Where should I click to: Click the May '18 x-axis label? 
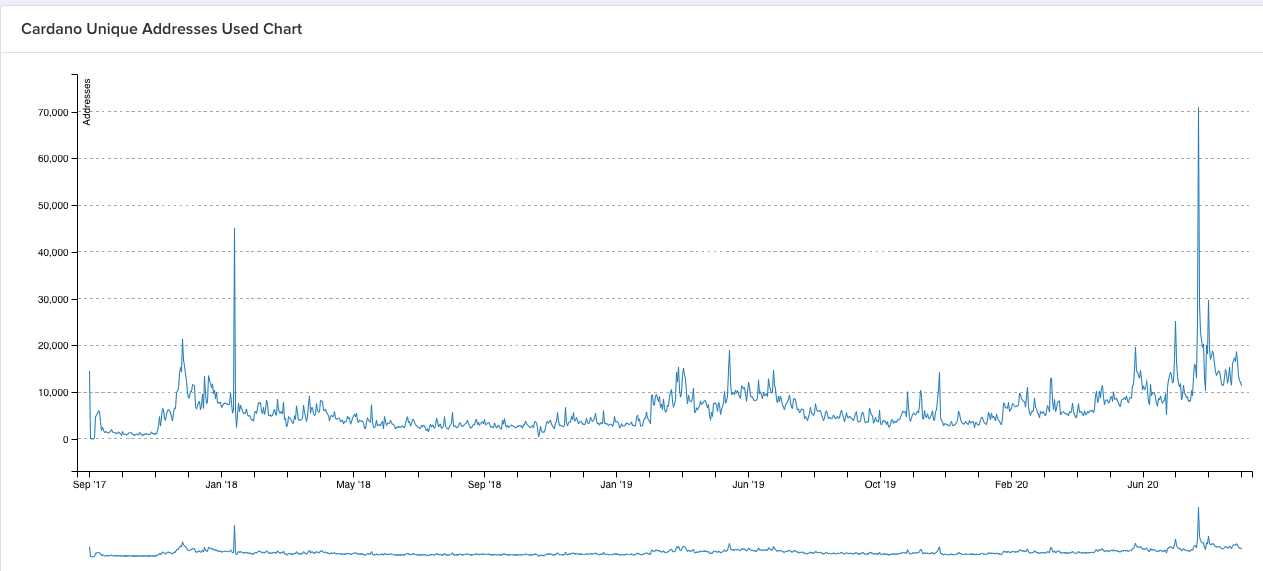pyautogui.click(x=353, y=485)
